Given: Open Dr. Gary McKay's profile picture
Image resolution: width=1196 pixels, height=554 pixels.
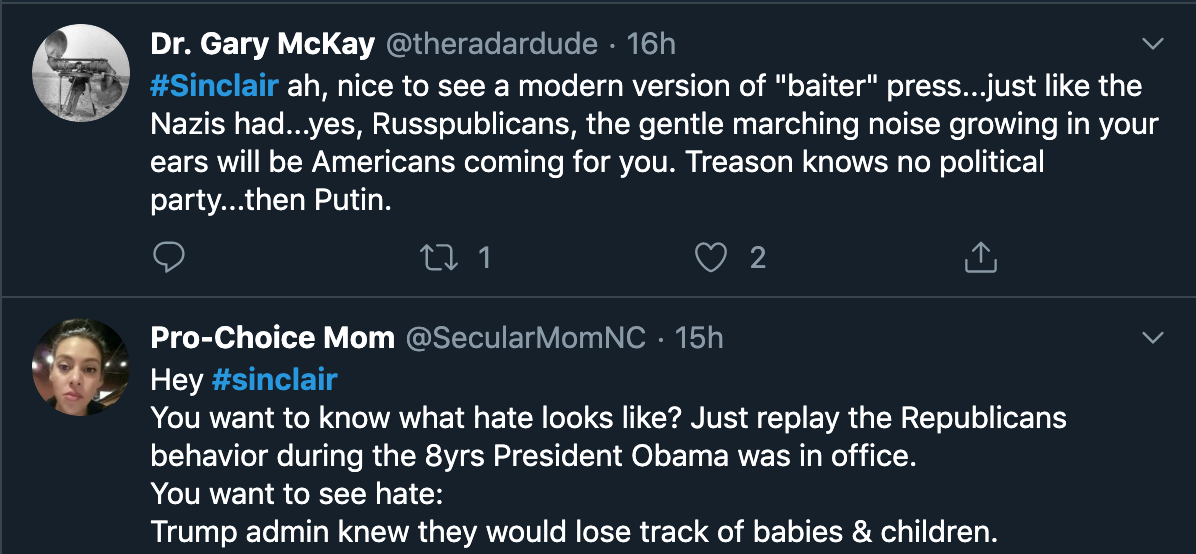Looking at the screenshot, I should pos(81,73).
